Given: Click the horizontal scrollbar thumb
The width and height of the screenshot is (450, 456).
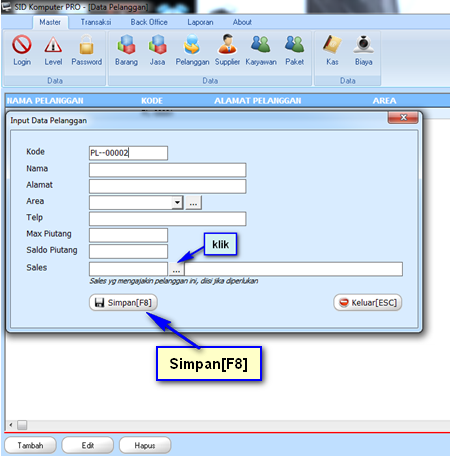Looking at the screenshot, I should pyautogui.click(x=22, y=425).
